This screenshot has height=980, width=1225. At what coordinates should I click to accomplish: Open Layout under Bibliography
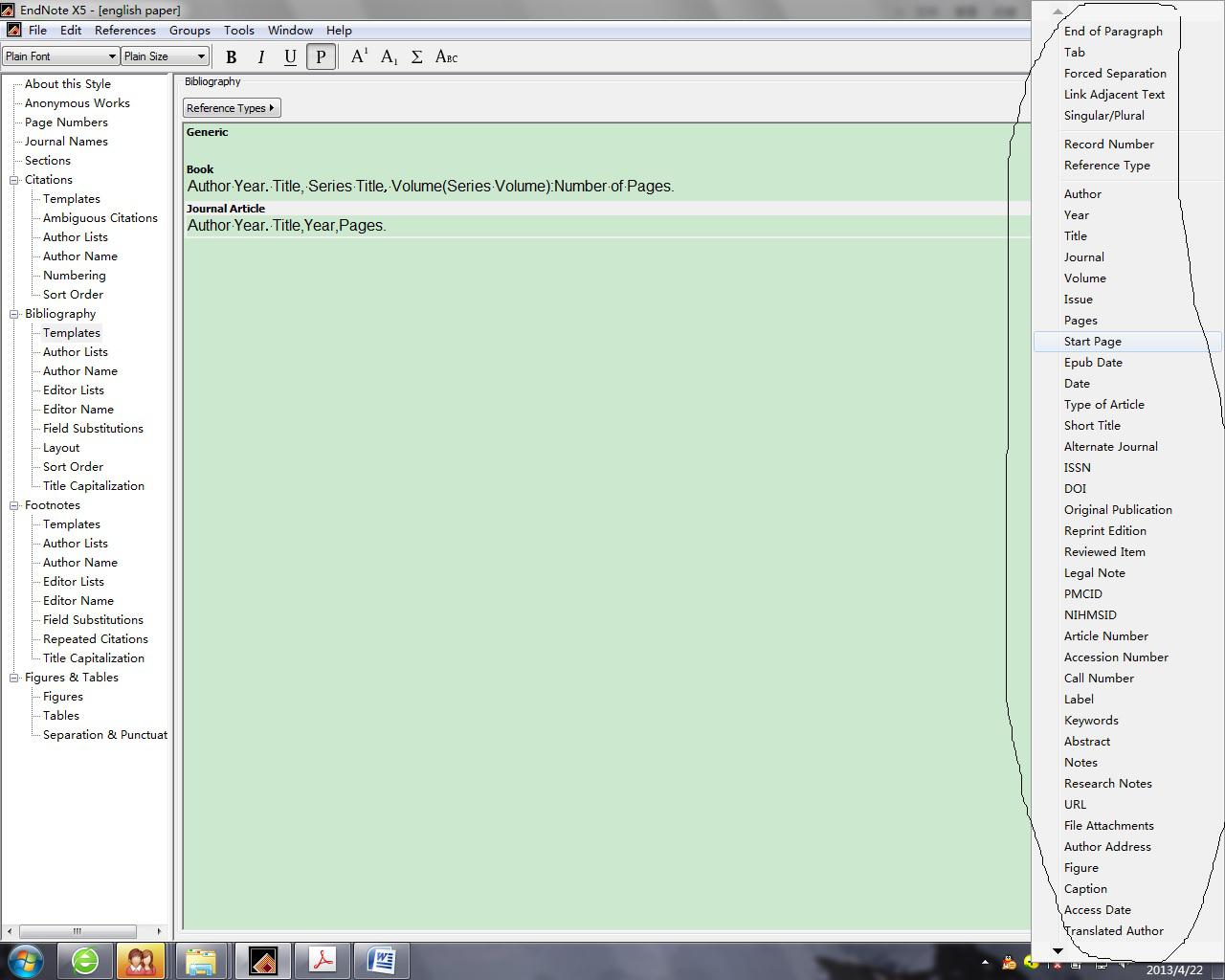pyautogui.click(x=61, y=448)
